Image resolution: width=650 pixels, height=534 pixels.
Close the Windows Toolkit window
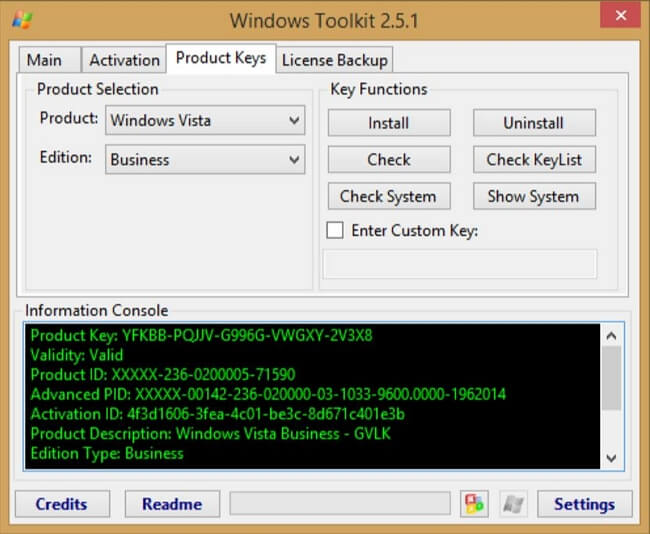pos(621,15)
